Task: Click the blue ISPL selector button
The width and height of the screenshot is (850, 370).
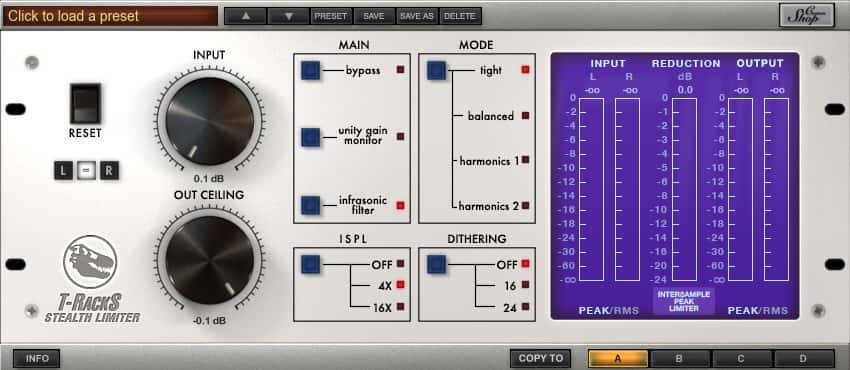Action: pos(311,264)
